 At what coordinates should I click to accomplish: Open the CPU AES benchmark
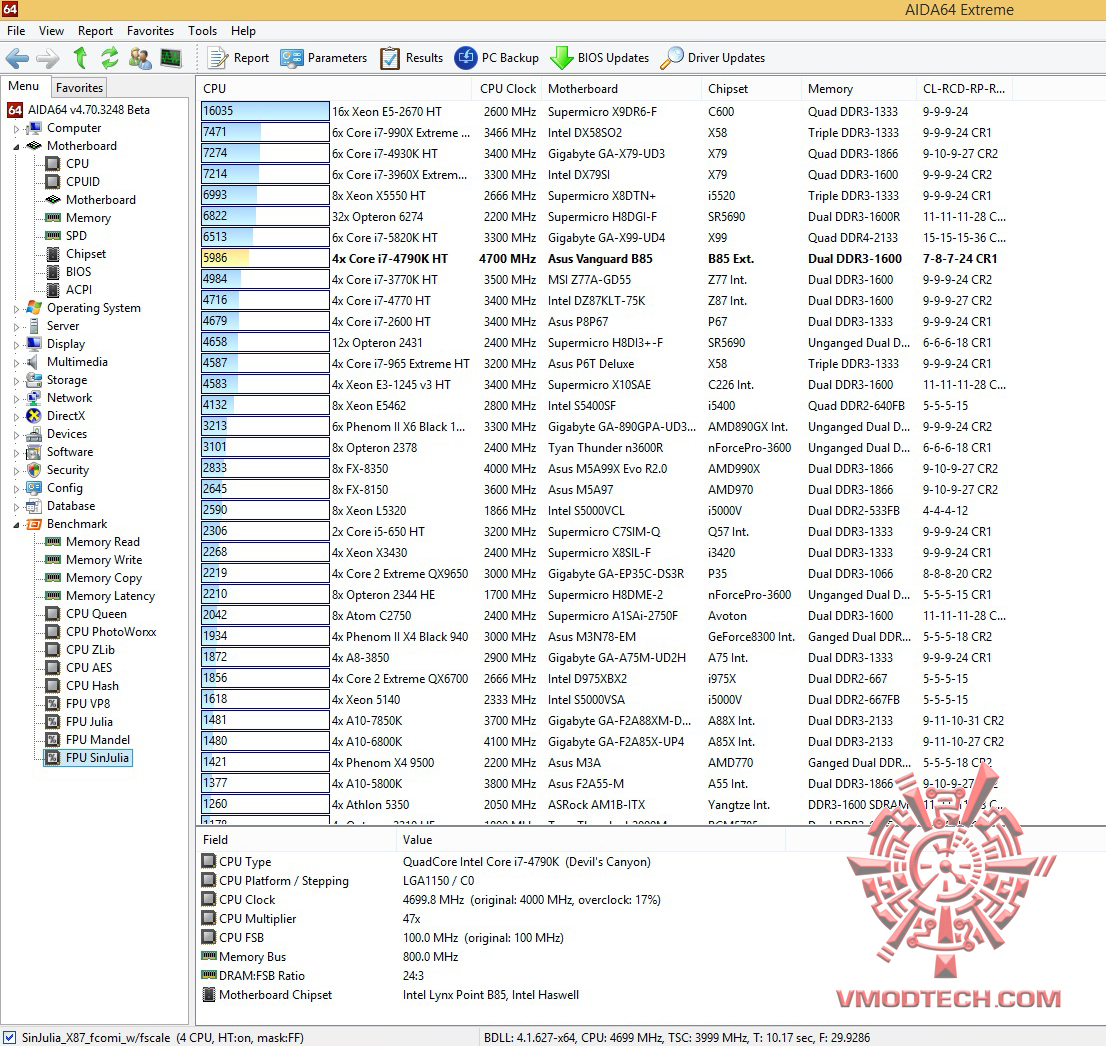[89, 667]
